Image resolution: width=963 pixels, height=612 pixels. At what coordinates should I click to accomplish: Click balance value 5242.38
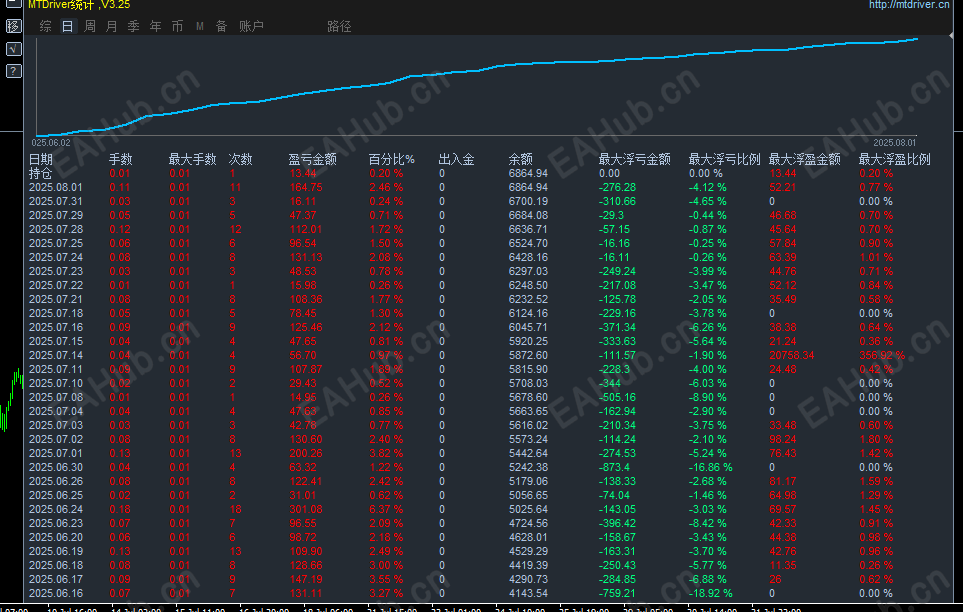pyautogui.click(x=528, y=467)
